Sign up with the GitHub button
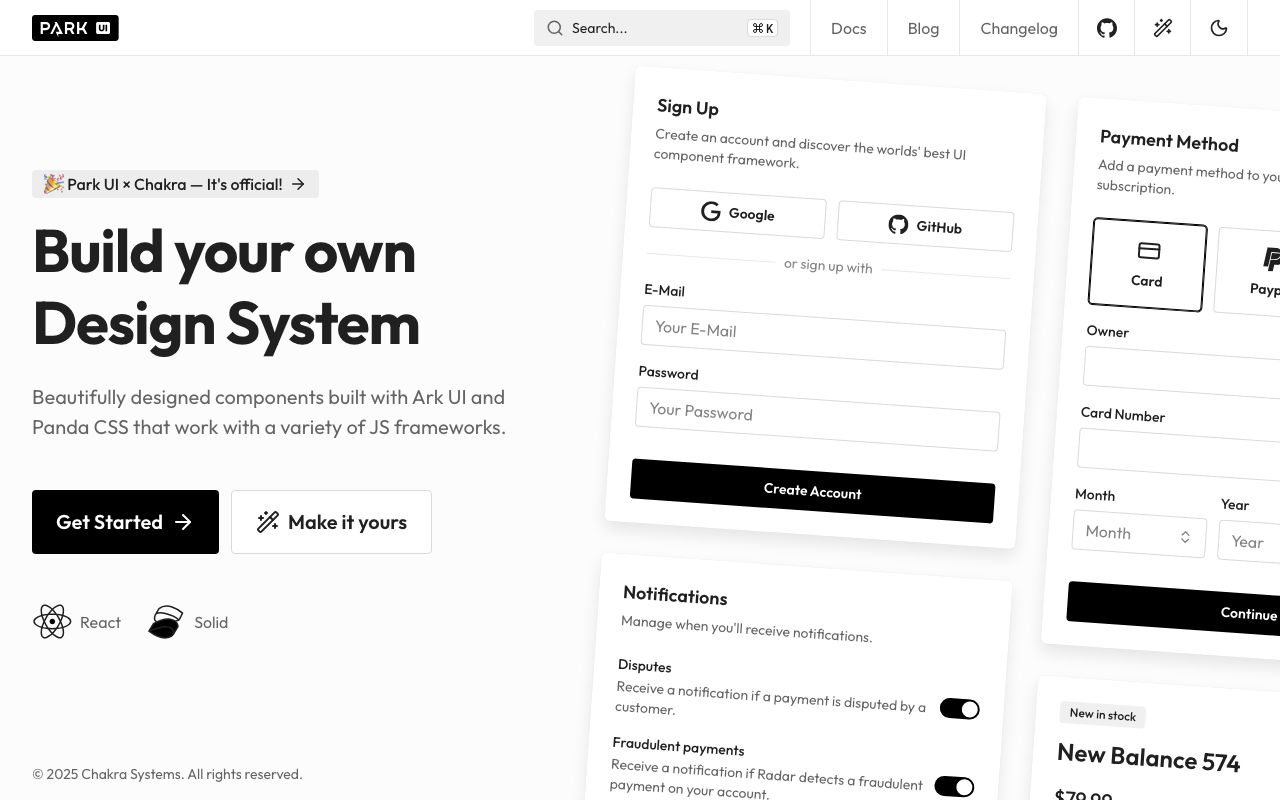 (x=925, y=226)
